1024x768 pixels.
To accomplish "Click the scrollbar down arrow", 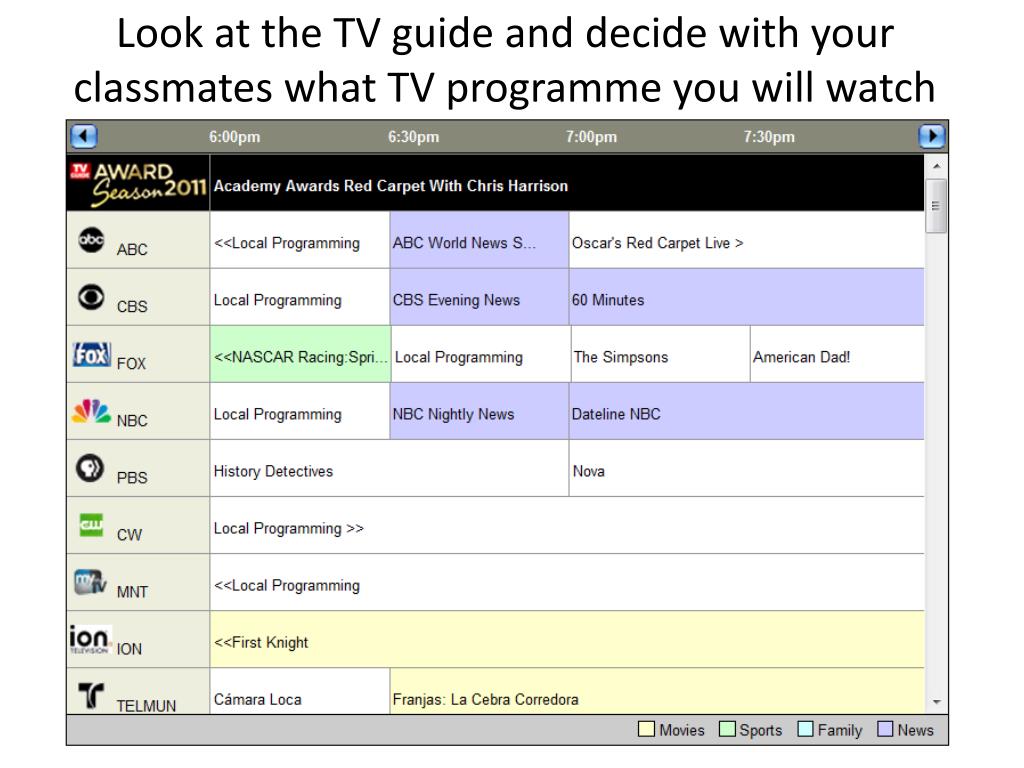I will click(936, 702).
